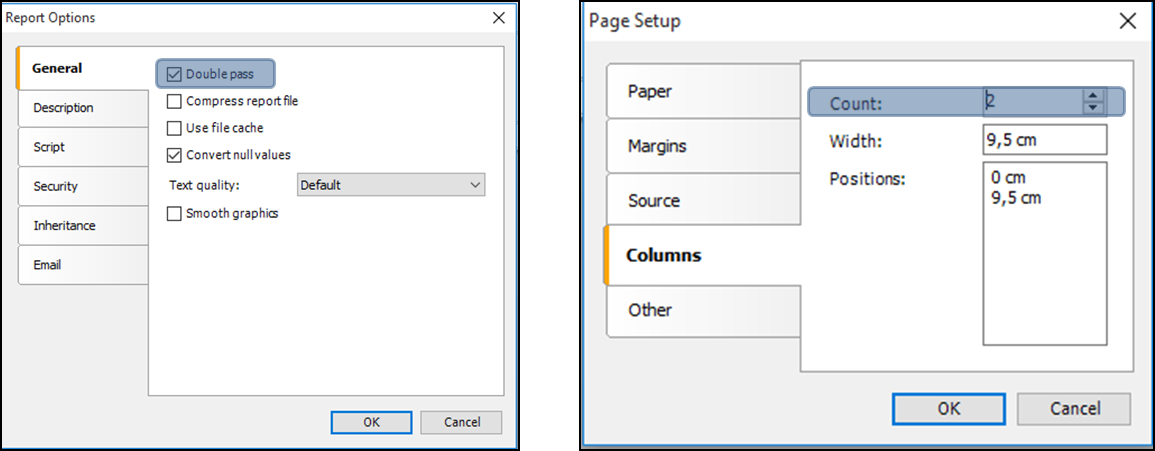
Task: Click Cancel in Page Setup dialog
Action: [1074, 408]
